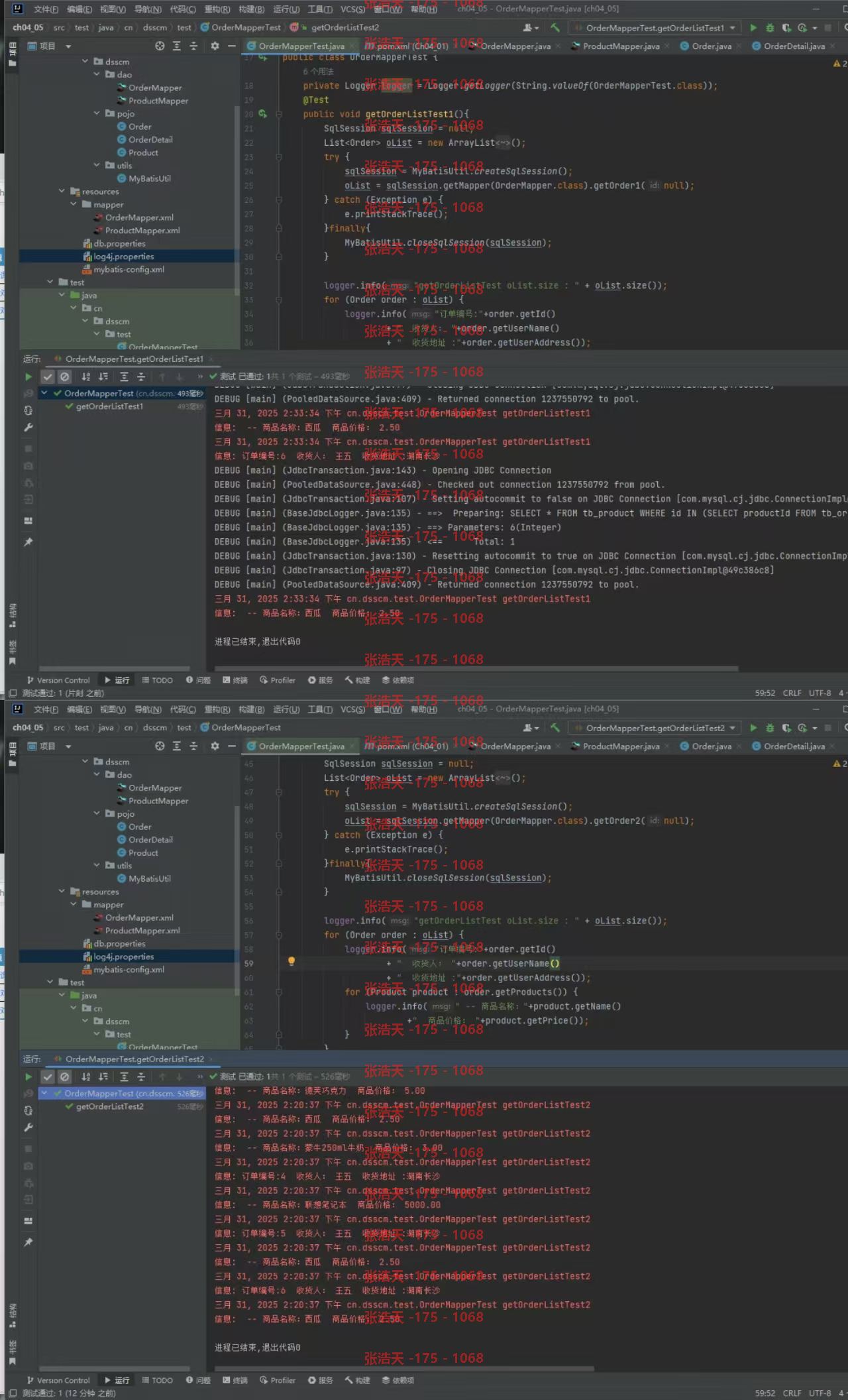Click the Debug bug icon in top window toolbar
This screenshot has height=1400, width=848.
coord(770,28)
